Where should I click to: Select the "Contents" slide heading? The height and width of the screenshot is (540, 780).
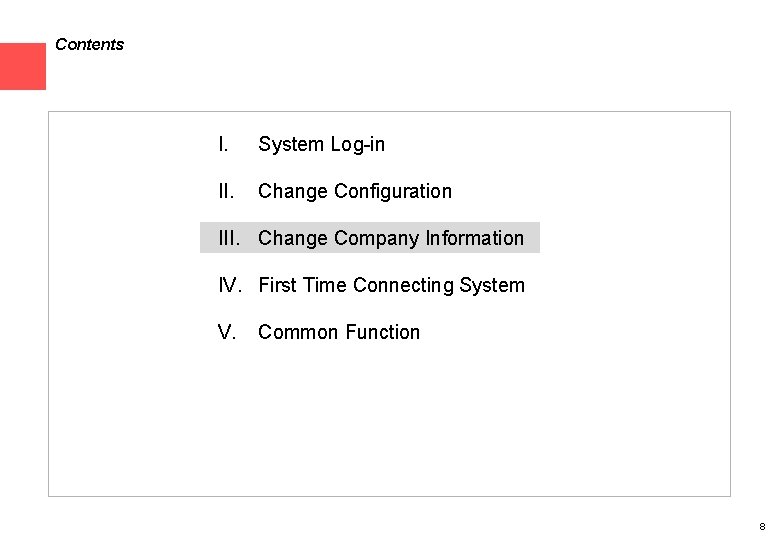90,45
